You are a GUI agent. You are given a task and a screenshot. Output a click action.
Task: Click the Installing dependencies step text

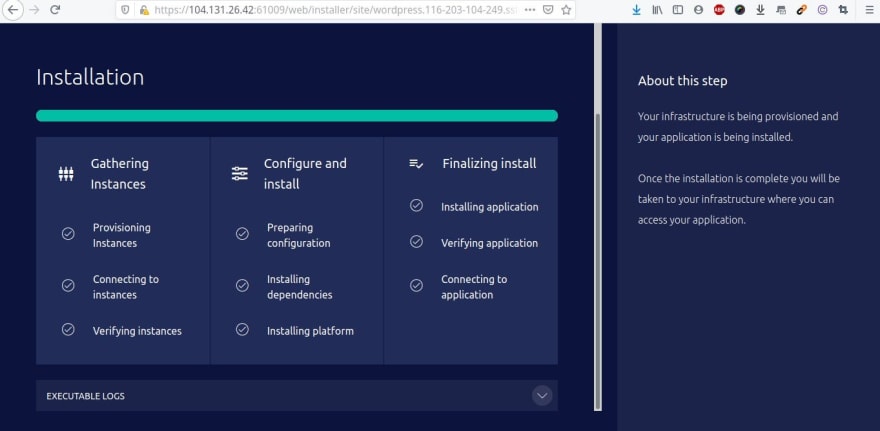point(300,287)
